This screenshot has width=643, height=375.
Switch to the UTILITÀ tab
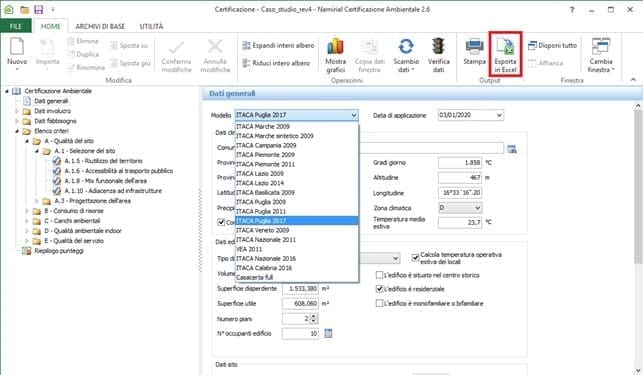click(x=151, y=26)
